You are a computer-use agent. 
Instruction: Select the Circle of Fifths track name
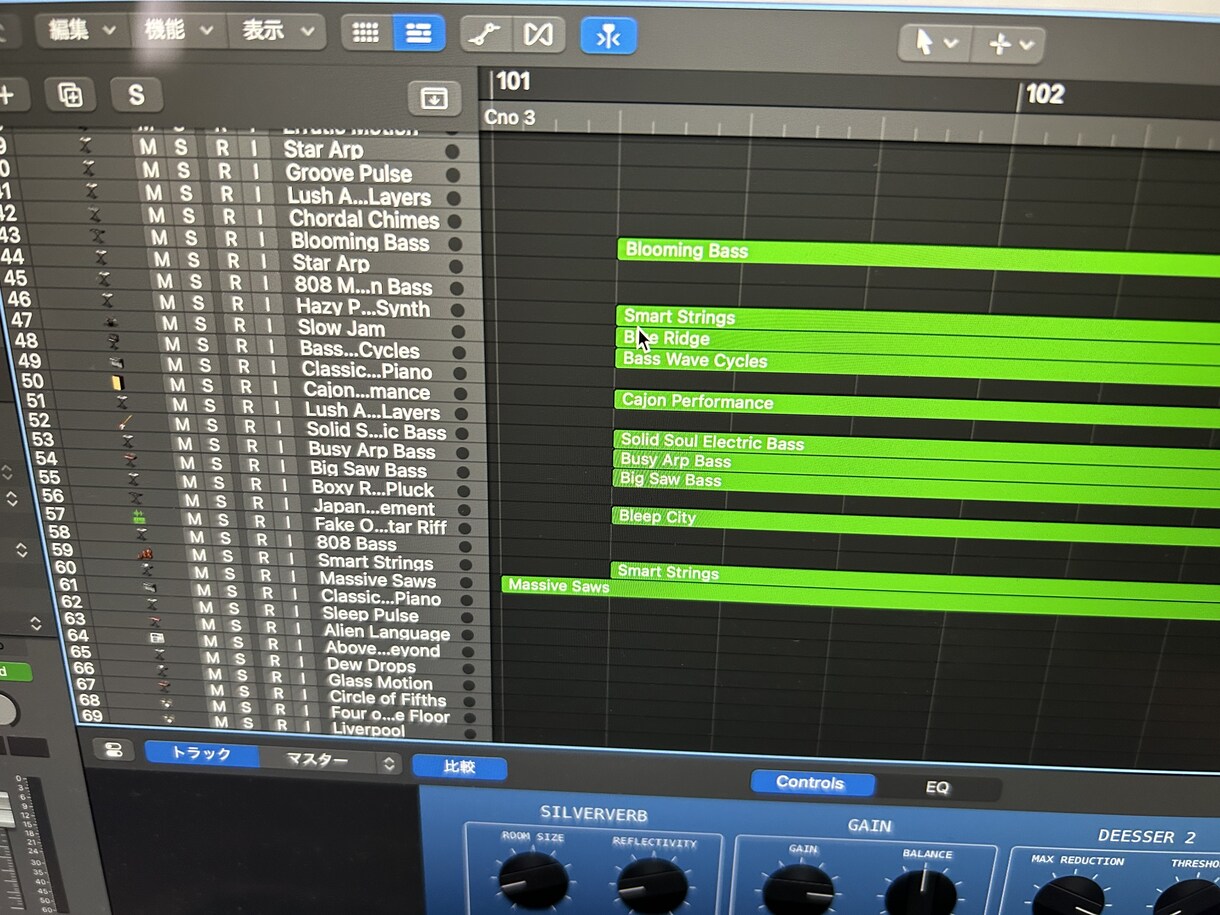[x=388, y=698]
